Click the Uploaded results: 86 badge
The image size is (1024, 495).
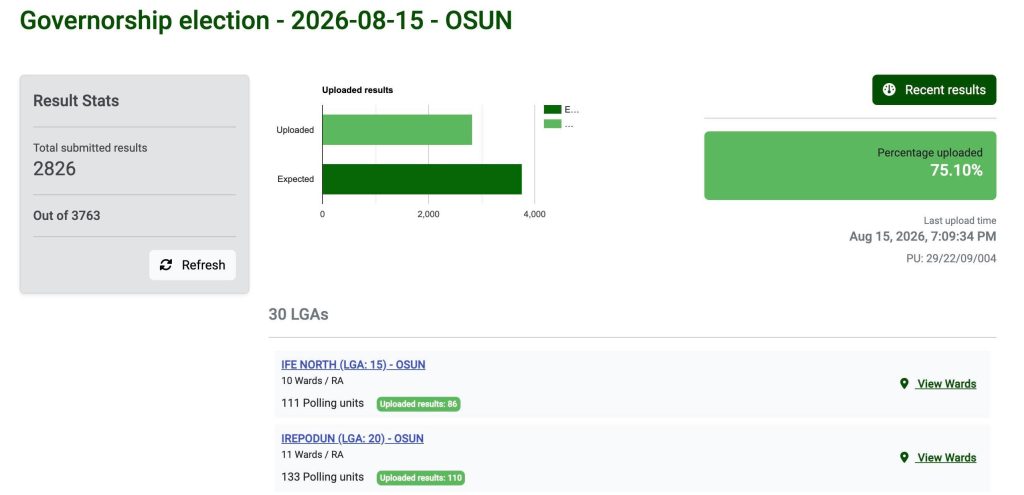tap(419, 404)
